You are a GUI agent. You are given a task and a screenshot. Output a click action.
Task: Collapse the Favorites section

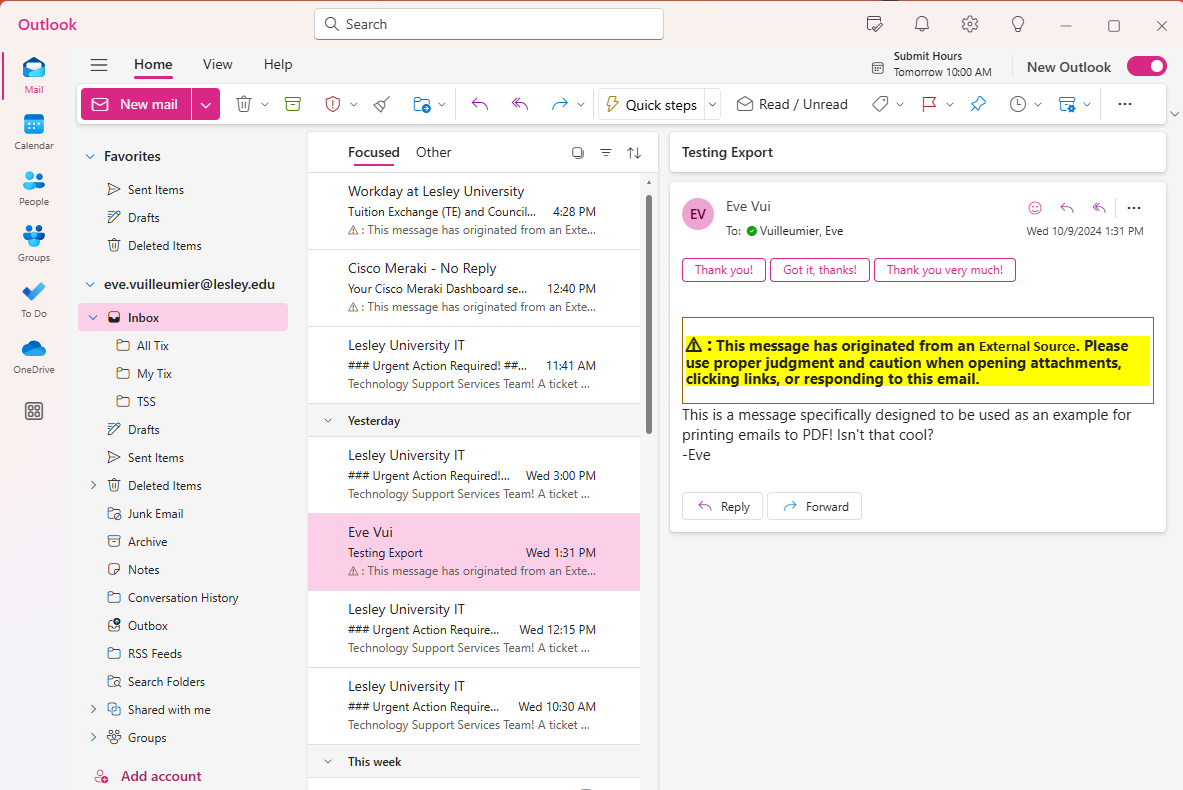[90, 156]
